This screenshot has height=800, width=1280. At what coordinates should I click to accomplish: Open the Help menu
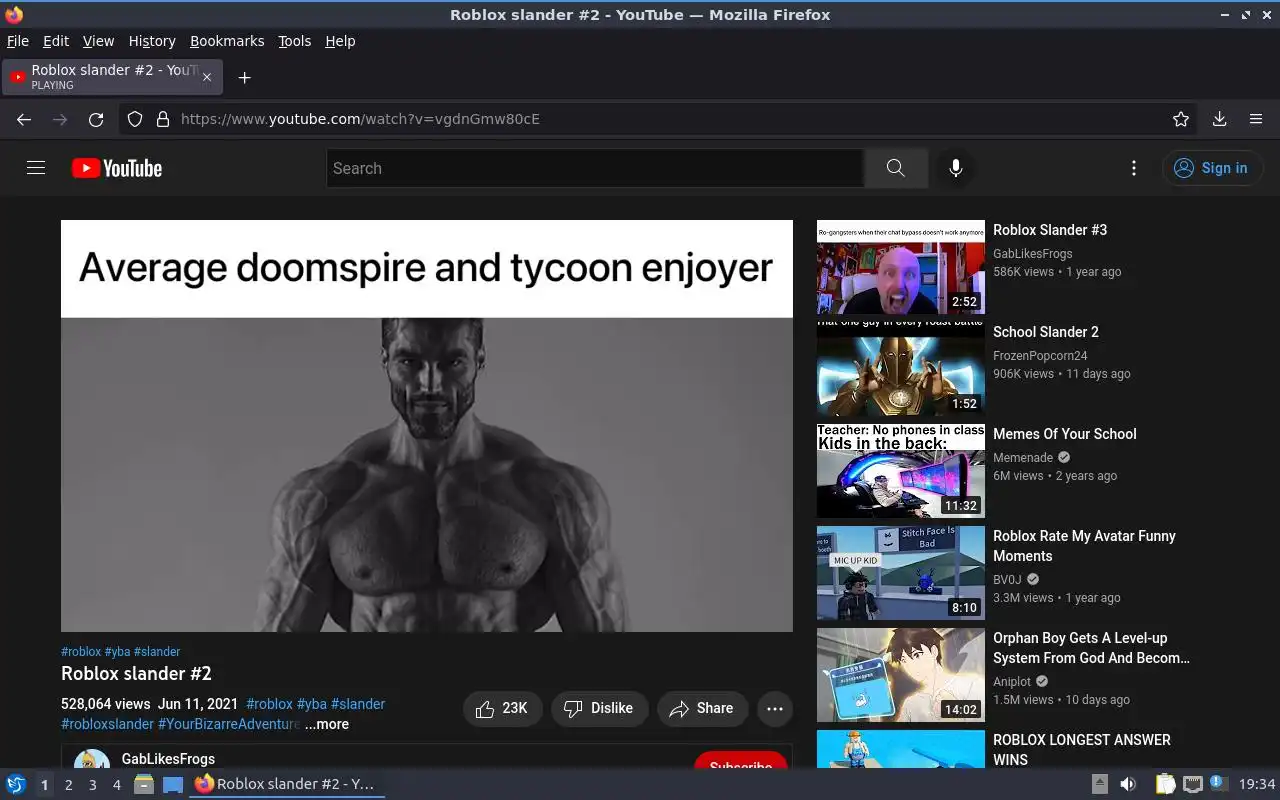[340, 41]
